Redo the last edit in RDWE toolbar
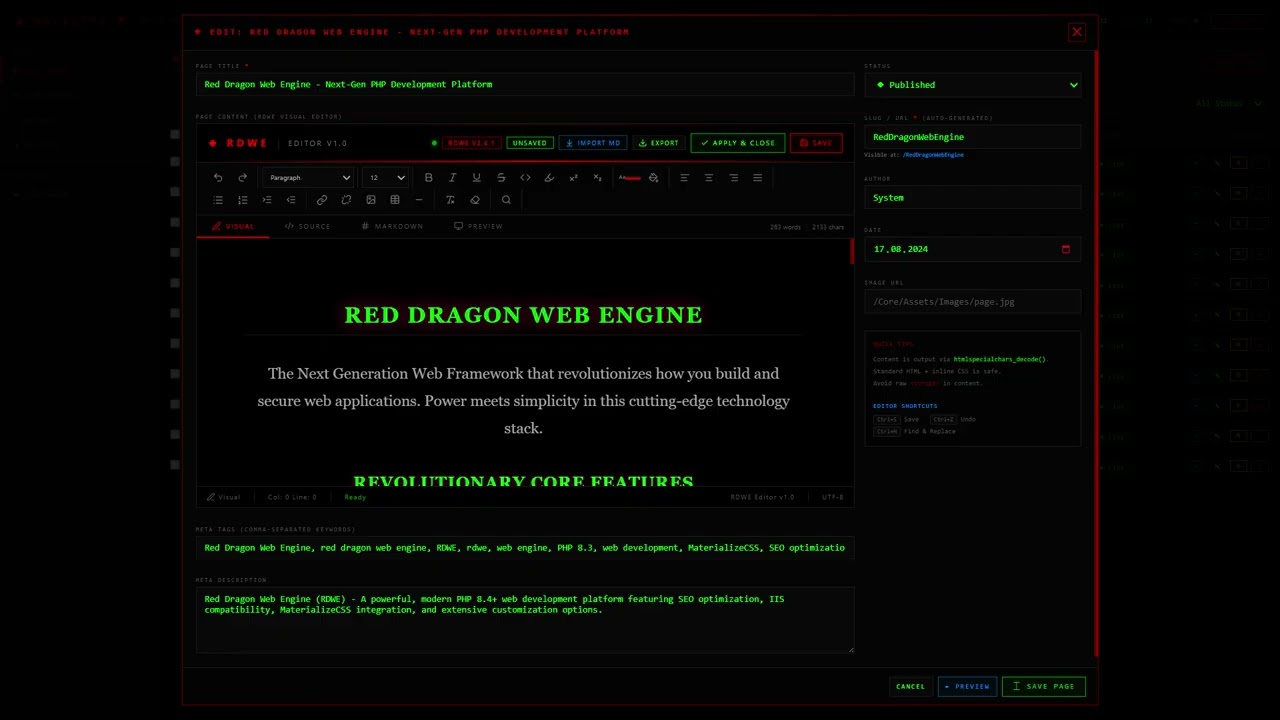The height and width of the screenshot is (720, 1280). [x=242, y=178]
